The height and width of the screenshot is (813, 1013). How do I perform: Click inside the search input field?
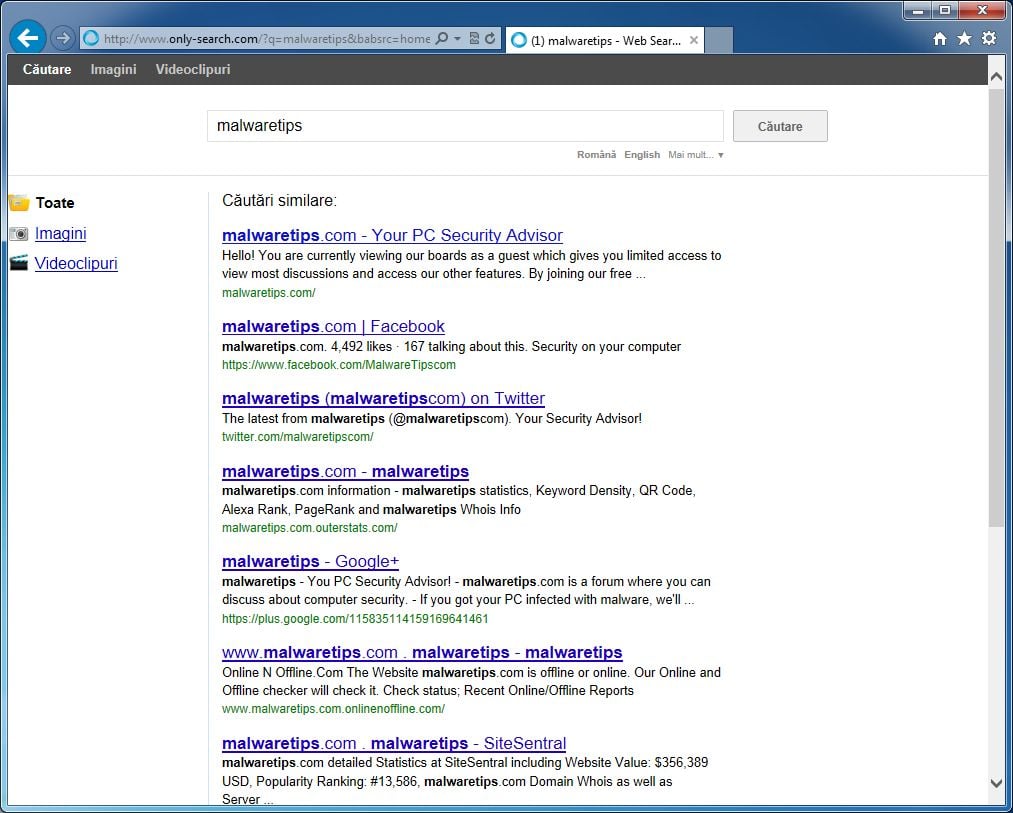(x=465, y=126)
